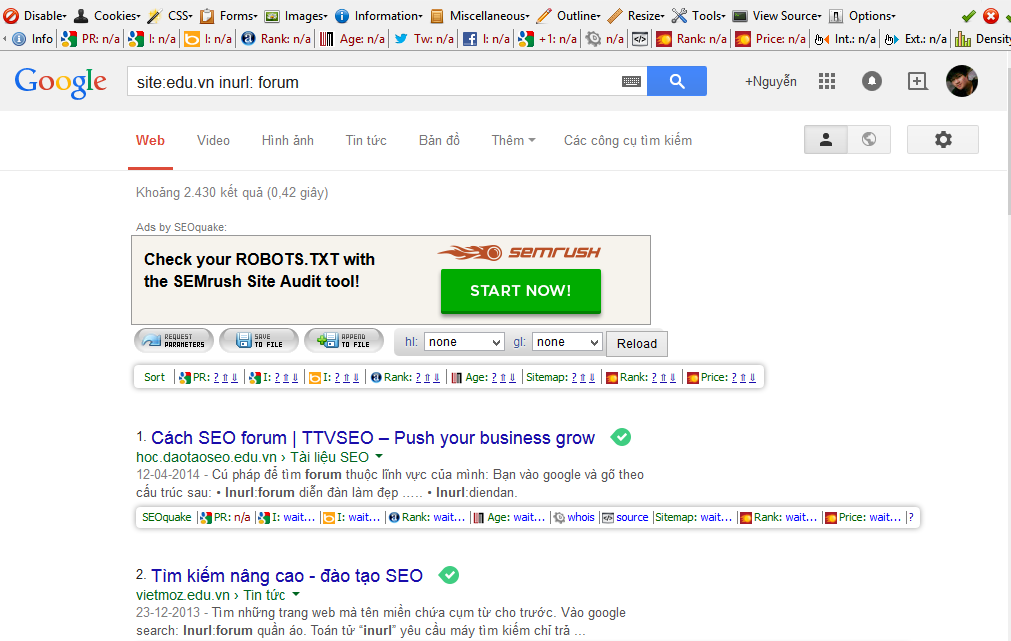Viewport: 1011px width, 641px height.
Task: Sort Age descending with down arrow
Action: point(513,378)
